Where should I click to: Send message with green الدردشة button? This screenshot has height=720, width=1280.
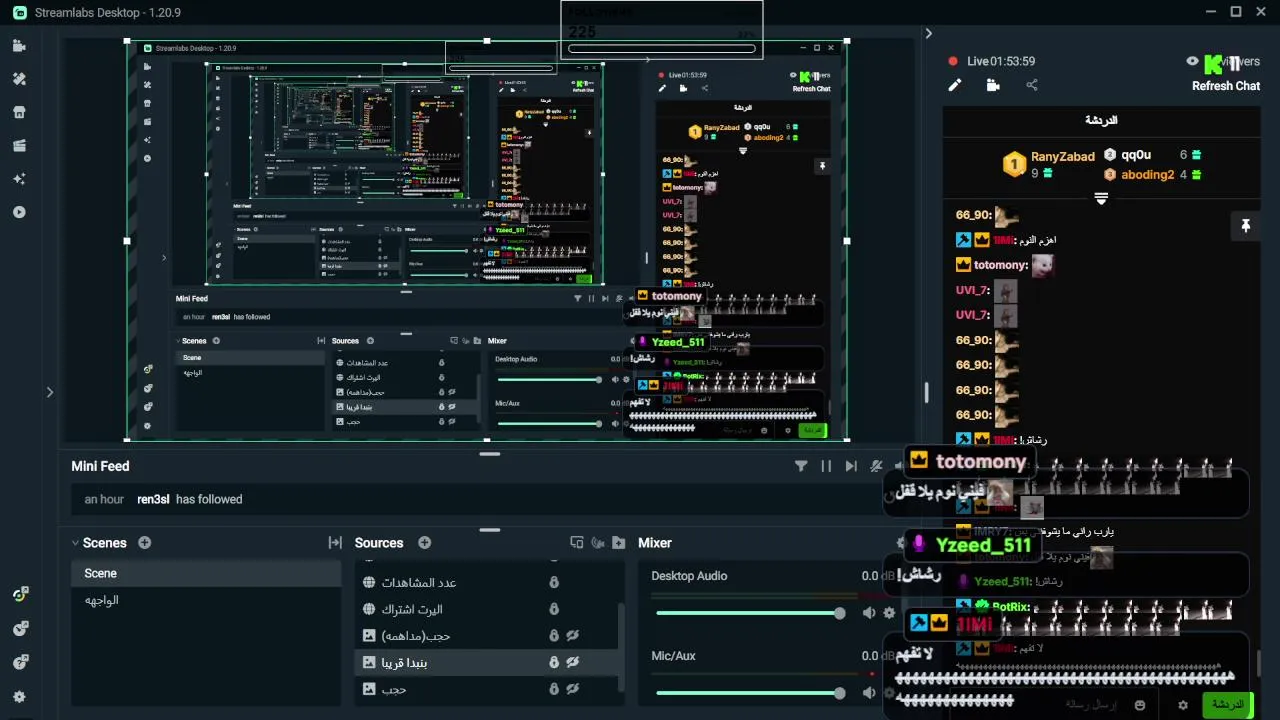(1227, 705)
